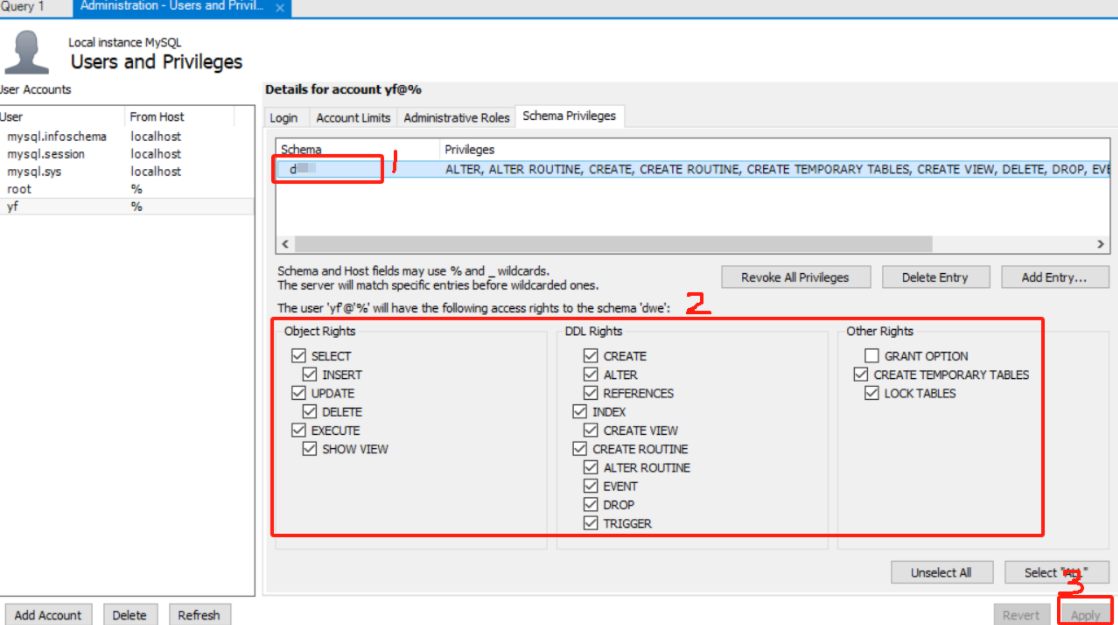Click the Privileges column header
The width and height of the screenshot is (1118, 625).
point(774,150)
